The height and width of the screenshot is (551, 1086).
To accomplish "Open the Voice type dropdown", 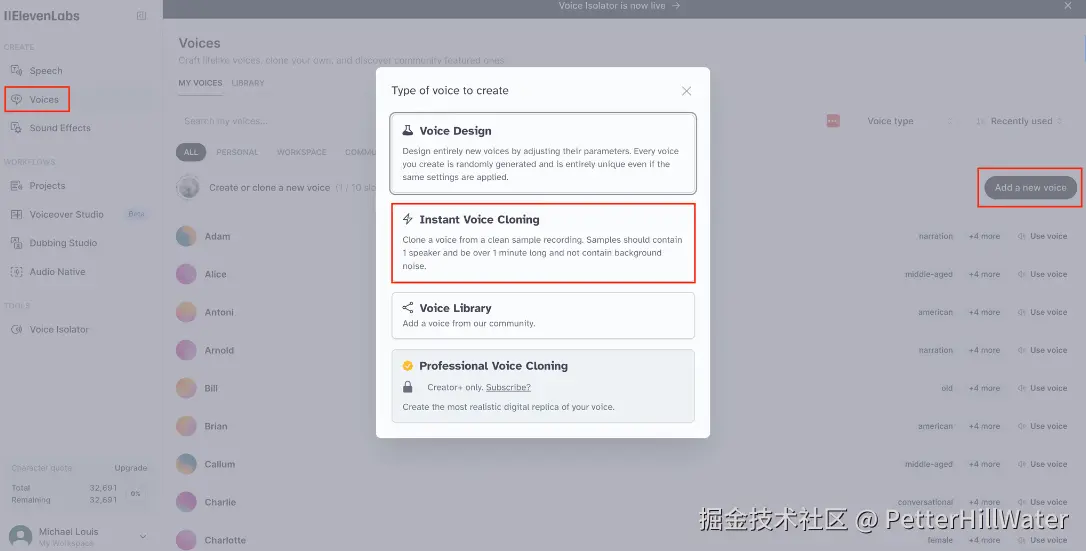I will (910, 121).
